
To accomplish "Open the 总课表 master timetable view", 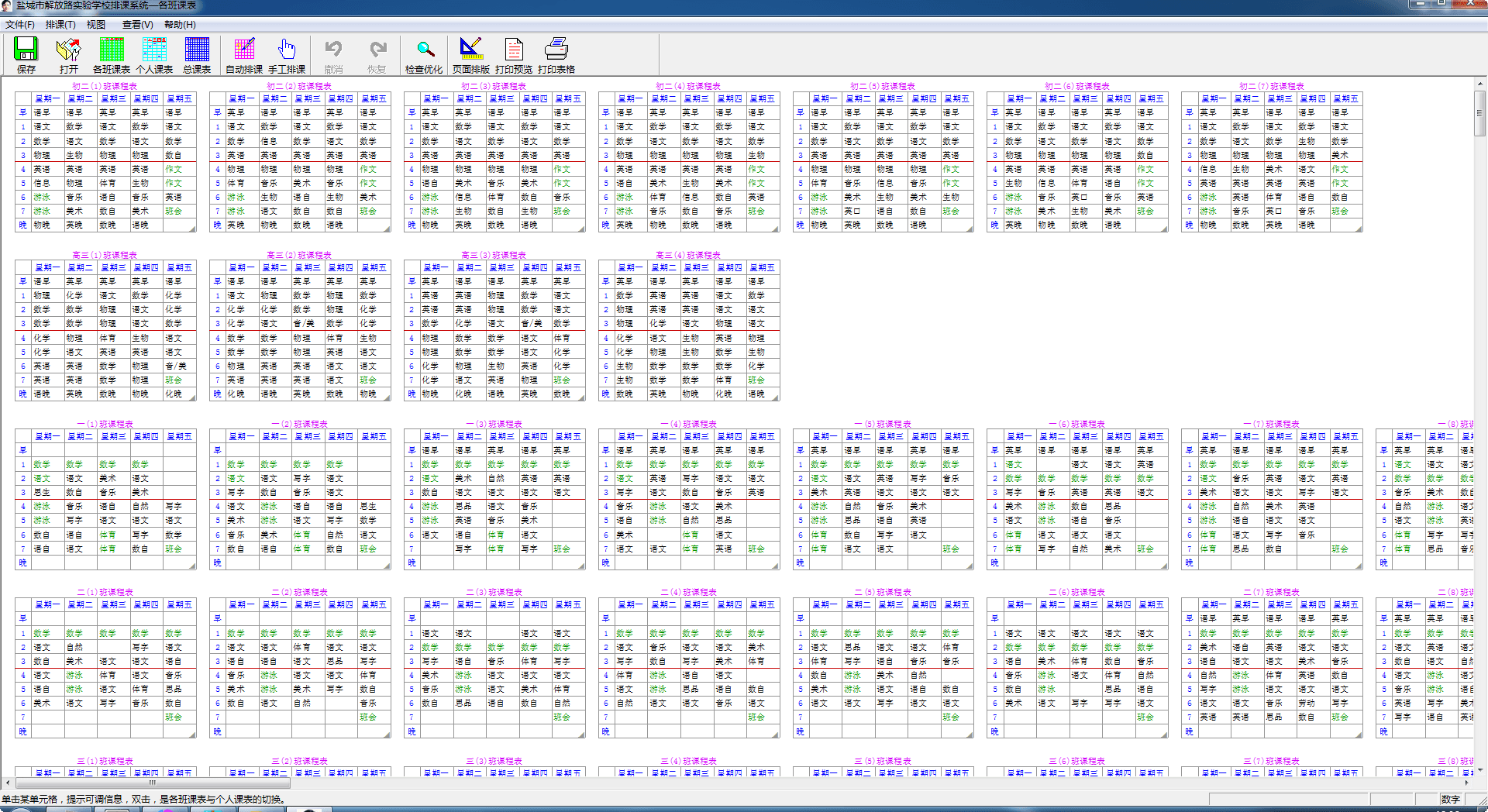I will [197, 54].
